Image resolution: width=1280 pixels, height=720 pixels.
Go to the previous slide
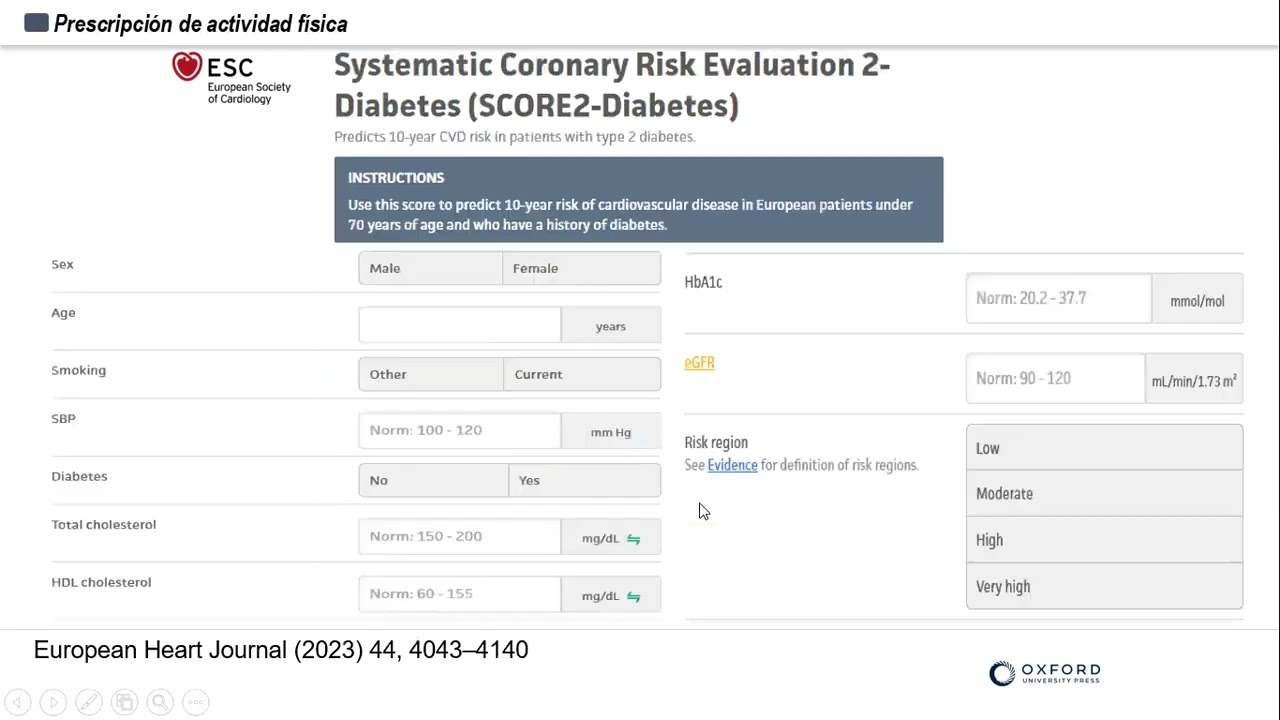point(18,702)
